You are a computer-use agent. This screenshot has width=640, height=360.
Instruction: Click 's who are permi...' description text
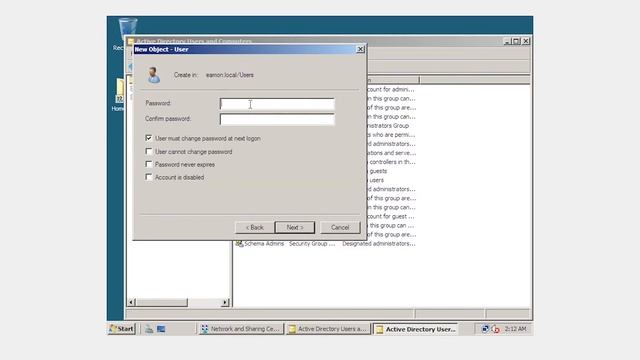click(391, 135)
